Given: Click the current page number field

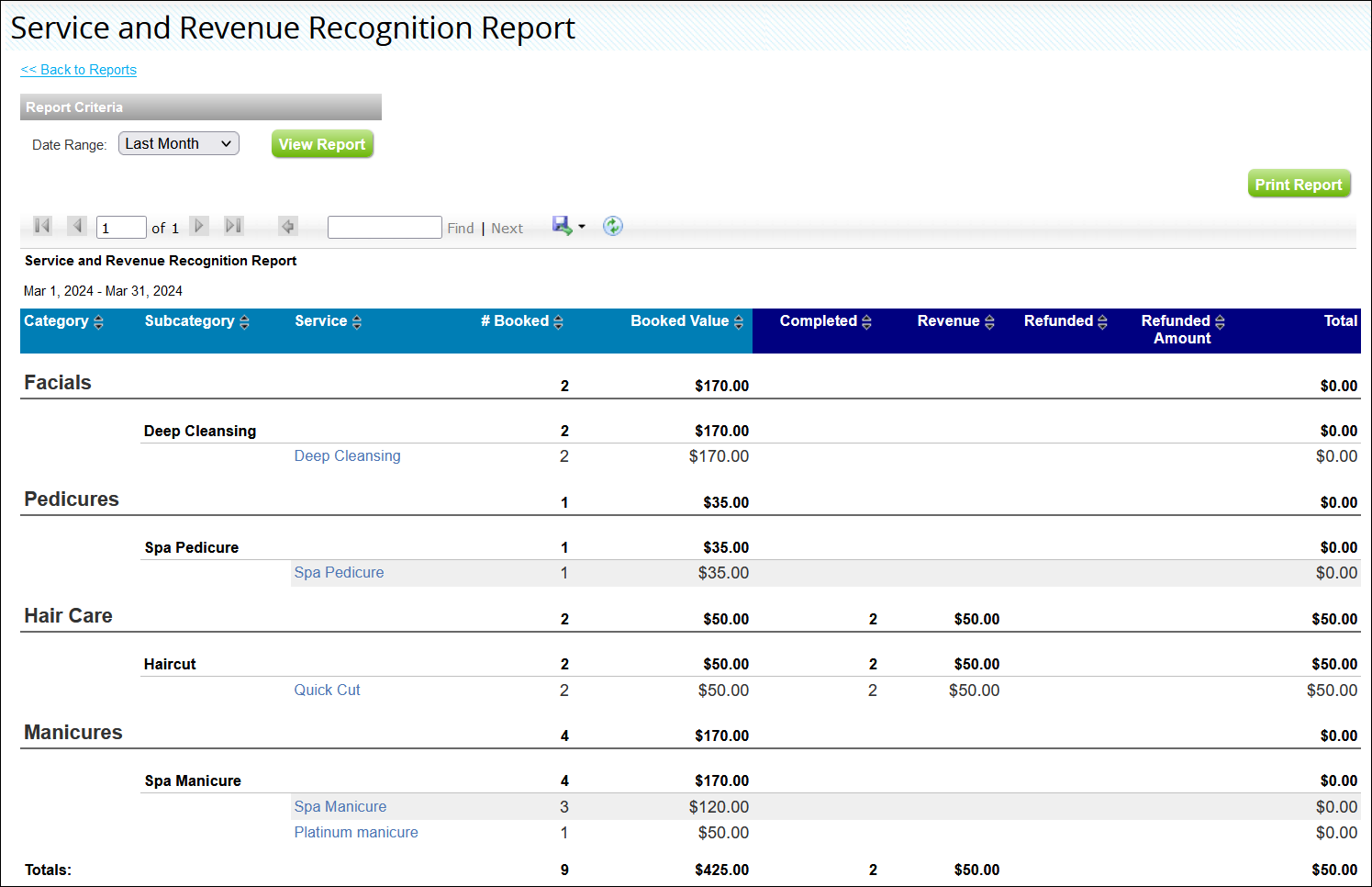Looking at the screenshot, I should [x=121, y=227].
